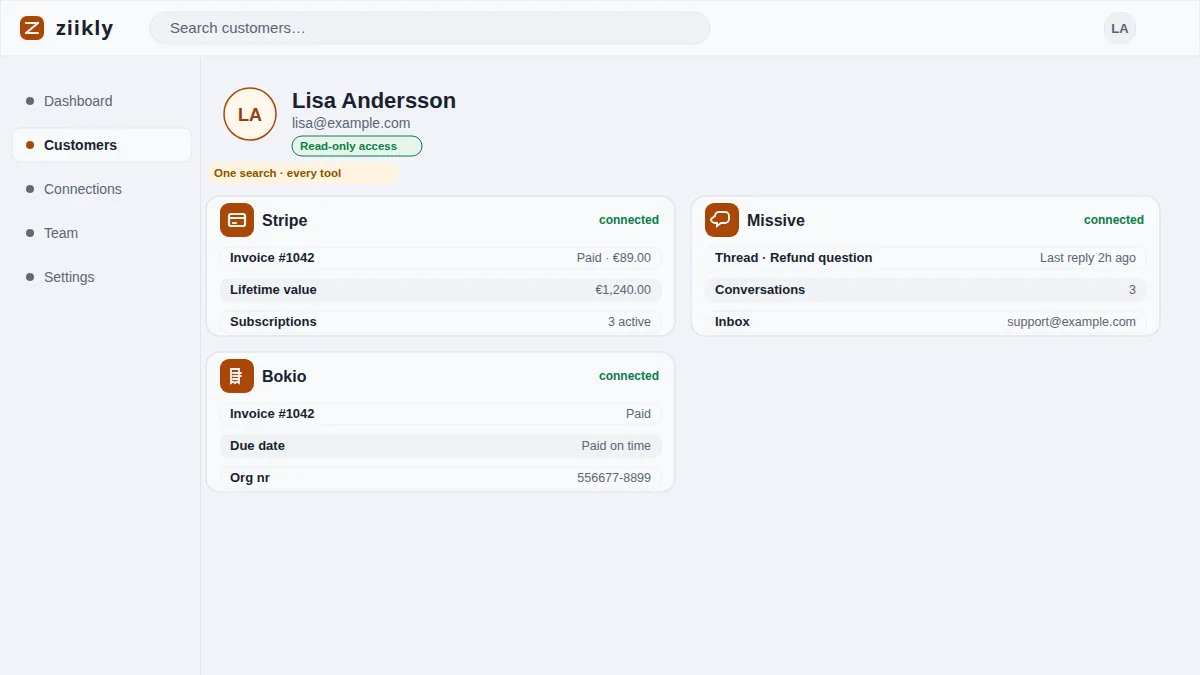The image size is (1200, 675).
Task: Select the Conversations row
Action: [x=925, y=290]
